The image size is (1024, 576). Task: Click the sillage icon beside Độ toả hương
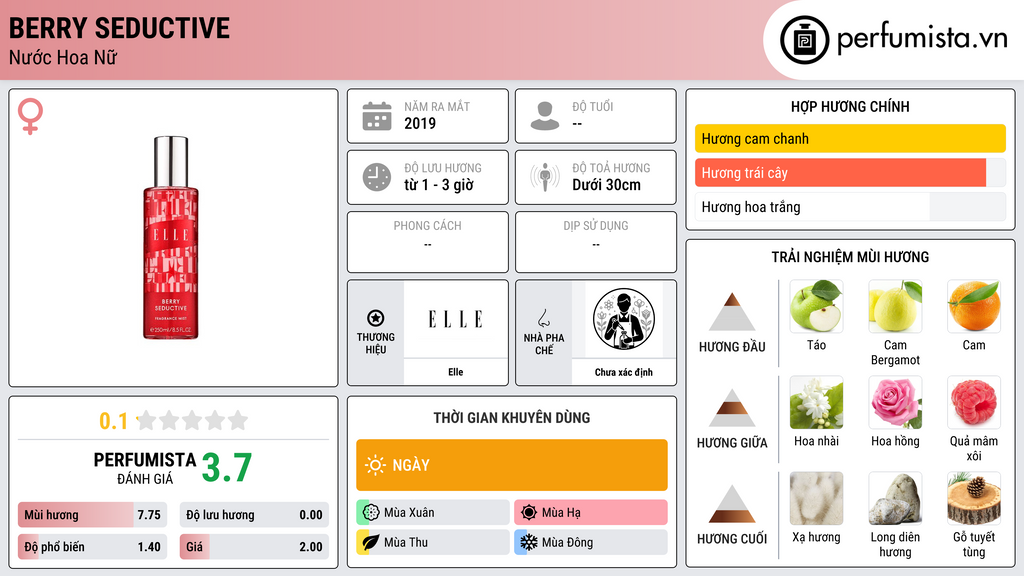[x=545, y=177]
